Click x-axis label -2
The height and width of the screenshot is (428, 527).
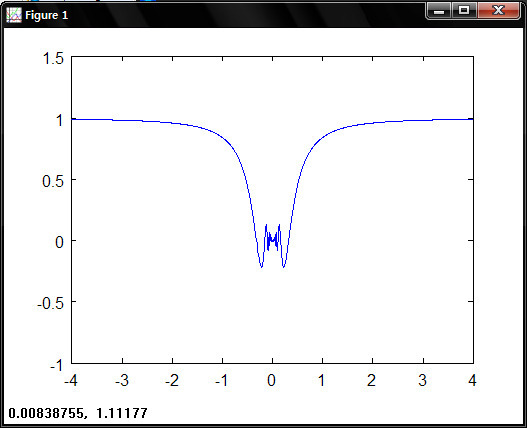[172, 380]
